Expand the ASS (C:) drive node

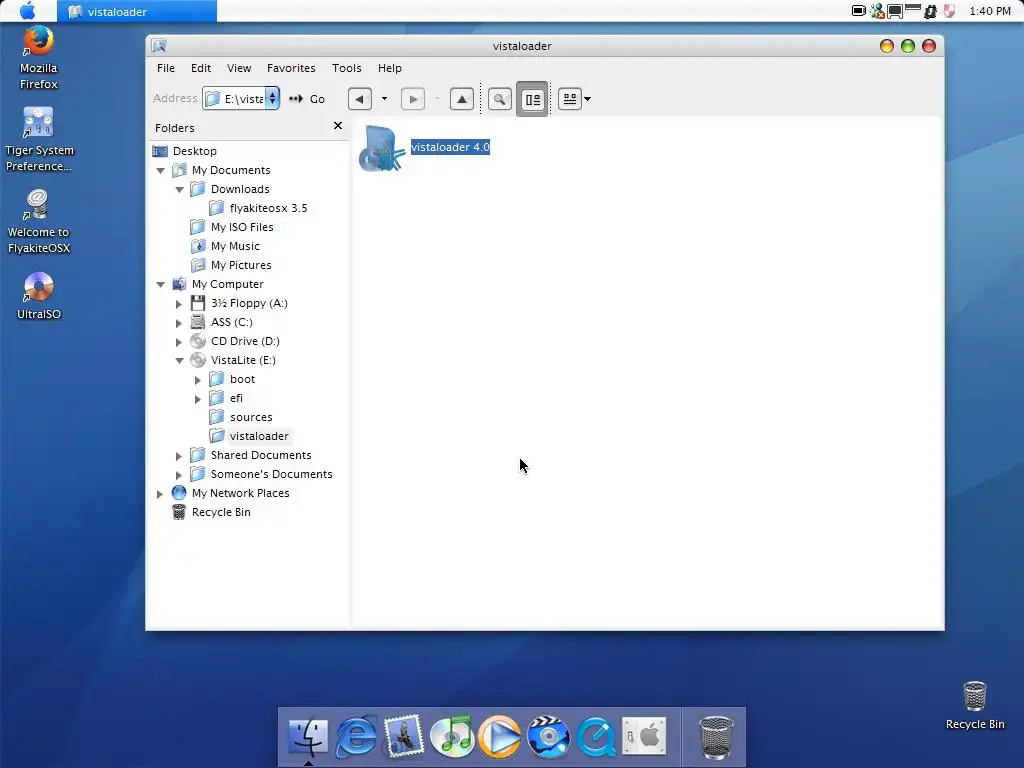(x=179, y=323)
